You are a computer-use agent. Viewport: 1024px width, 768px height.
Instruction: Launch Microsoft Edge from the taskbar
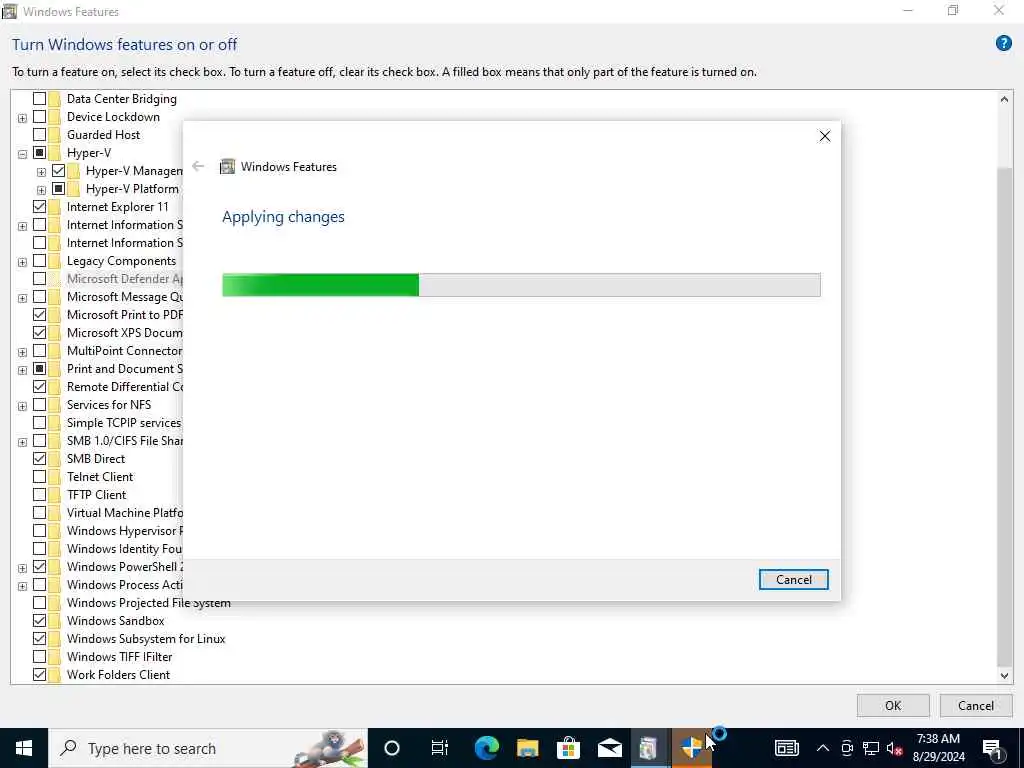487,748
